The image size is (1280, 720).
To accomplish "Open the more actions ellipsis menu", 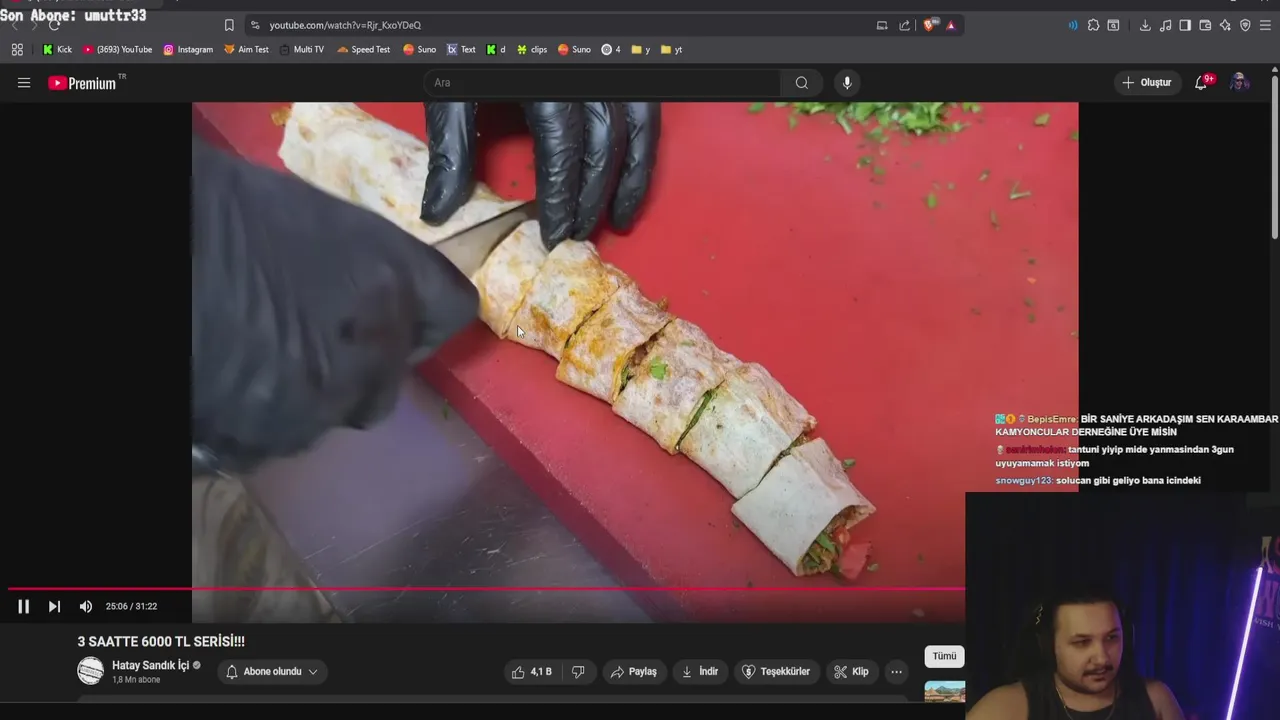I will pos(896,672).
